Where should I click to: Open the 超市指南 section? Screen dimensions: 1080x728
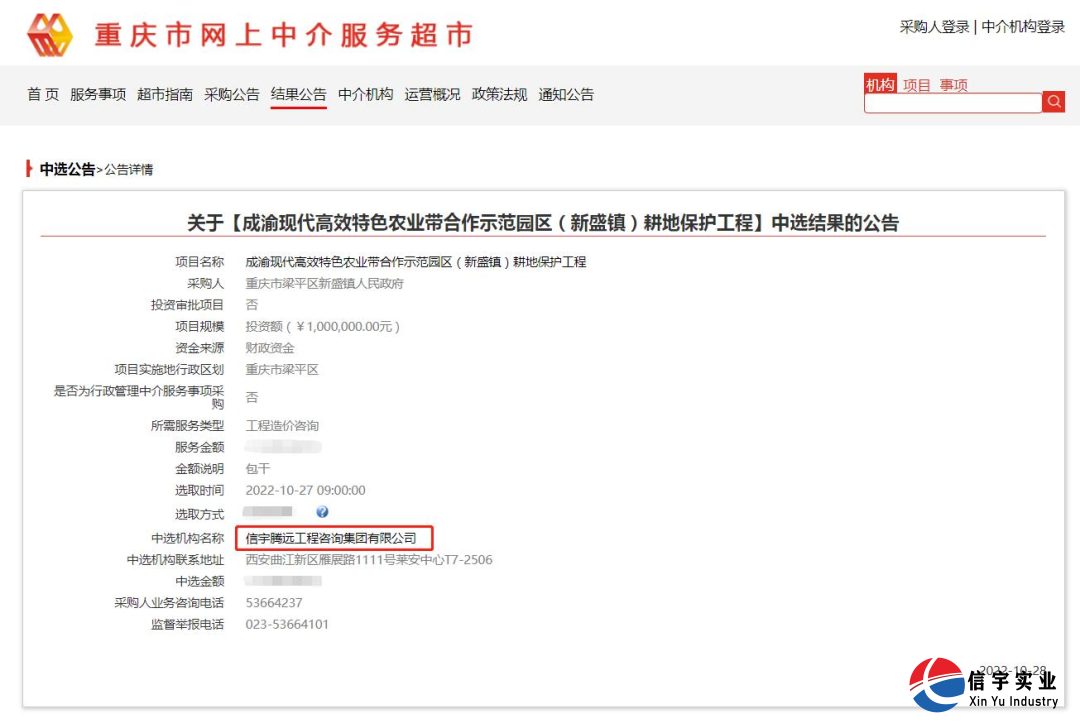[164, 94]
